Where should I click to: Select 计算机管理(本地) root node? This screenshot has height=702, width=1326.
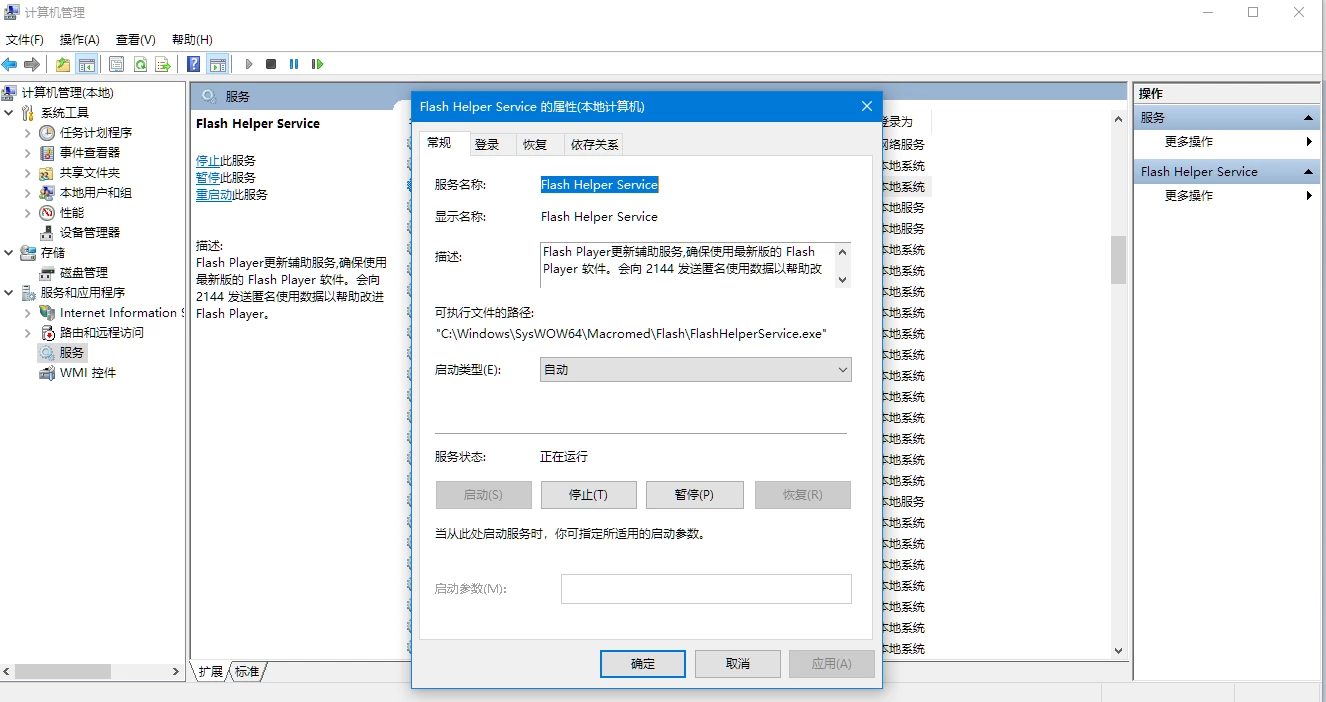pyautogui.click(x=68, y=93)
